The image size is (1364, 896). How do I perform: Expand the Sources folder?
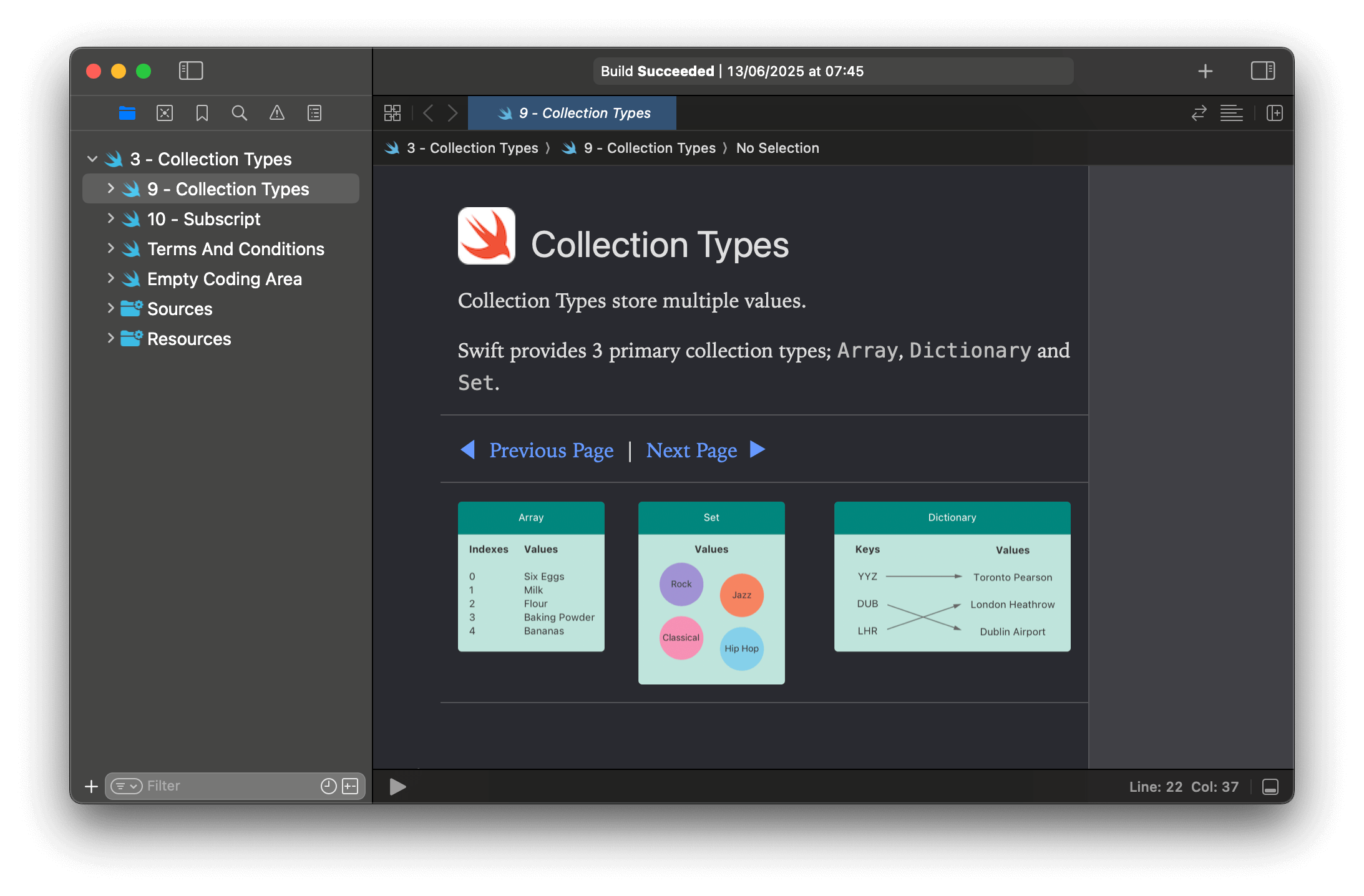110,308
